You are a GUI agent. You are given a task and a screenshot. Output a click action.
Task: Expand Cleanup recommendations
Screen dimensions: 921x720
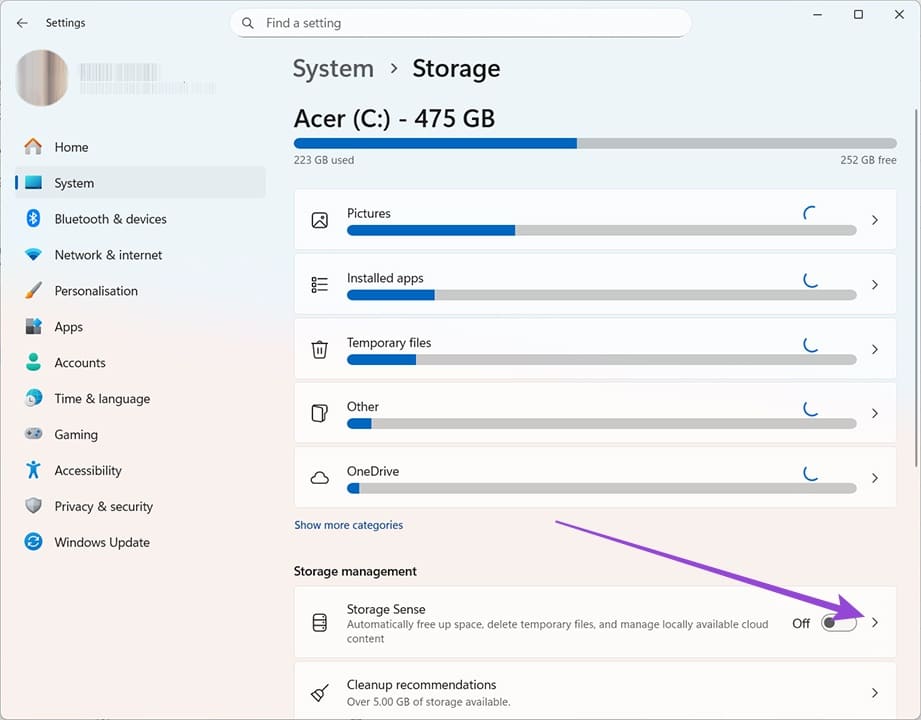874,692
